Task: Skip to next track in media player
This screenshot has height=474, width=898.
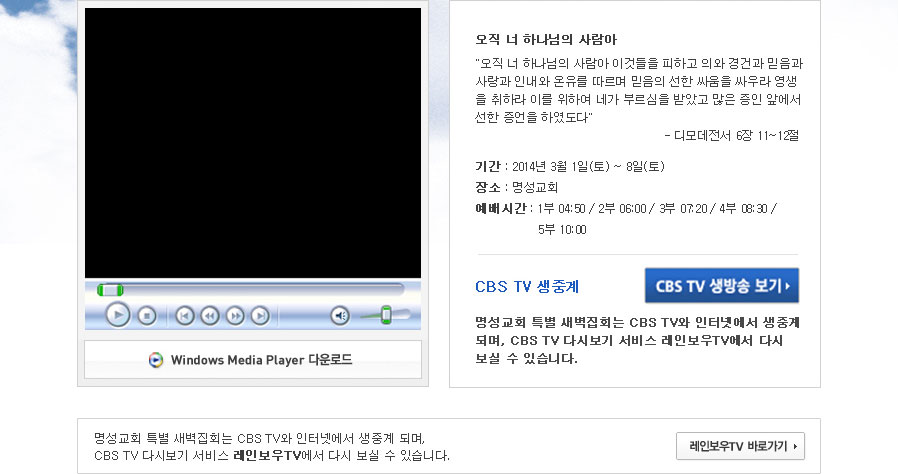Action: tap(260, 315)
